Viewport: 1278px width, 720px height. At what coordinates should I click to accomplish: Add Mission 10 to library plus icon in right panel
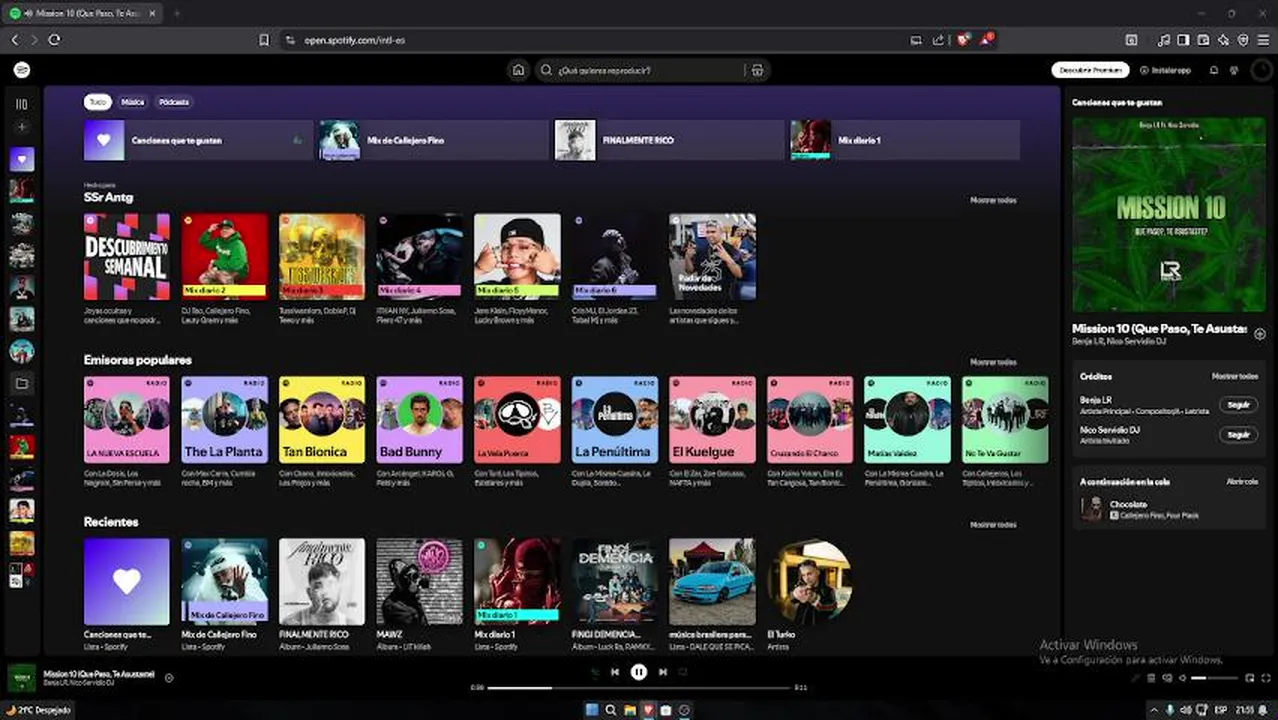(x=1260, y=334)
